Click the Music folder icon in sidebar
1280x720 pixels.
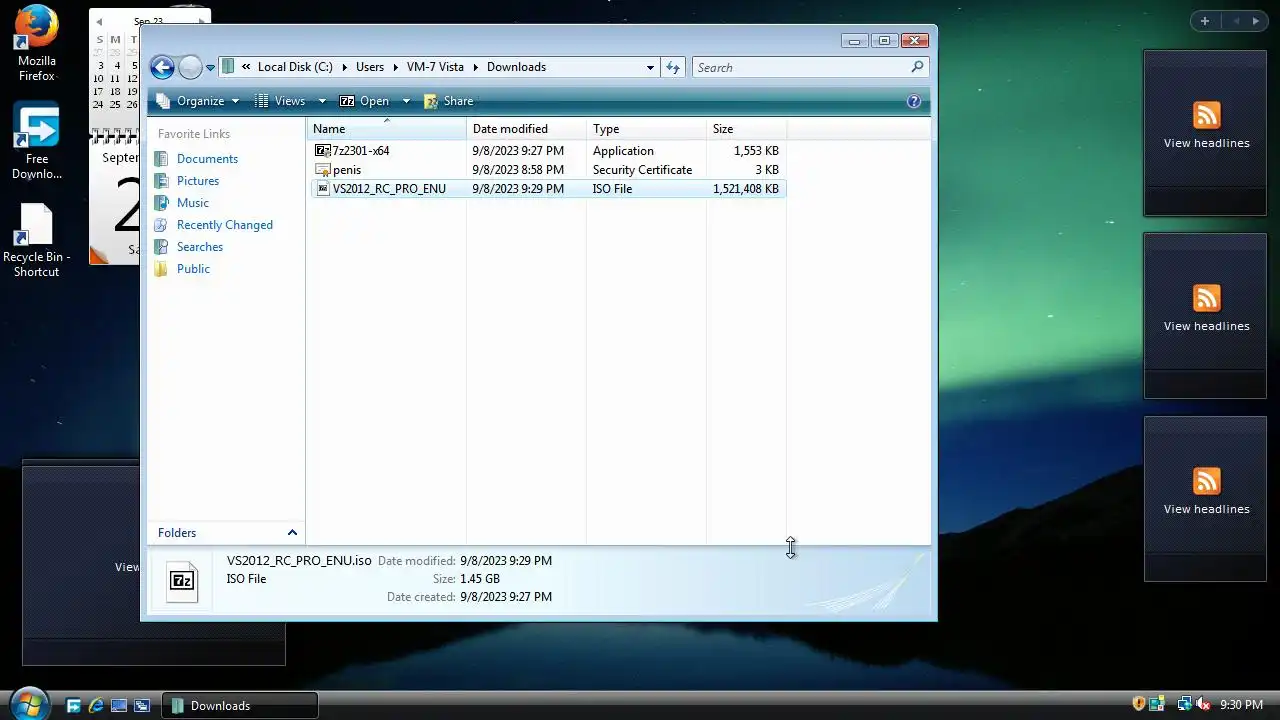pyautogui.click(x=161, y=203)
